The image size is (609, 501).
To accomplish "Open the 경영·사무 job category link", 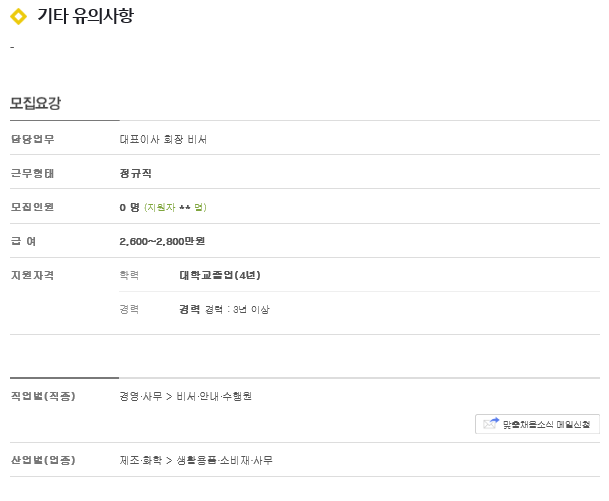I will 140,396.
